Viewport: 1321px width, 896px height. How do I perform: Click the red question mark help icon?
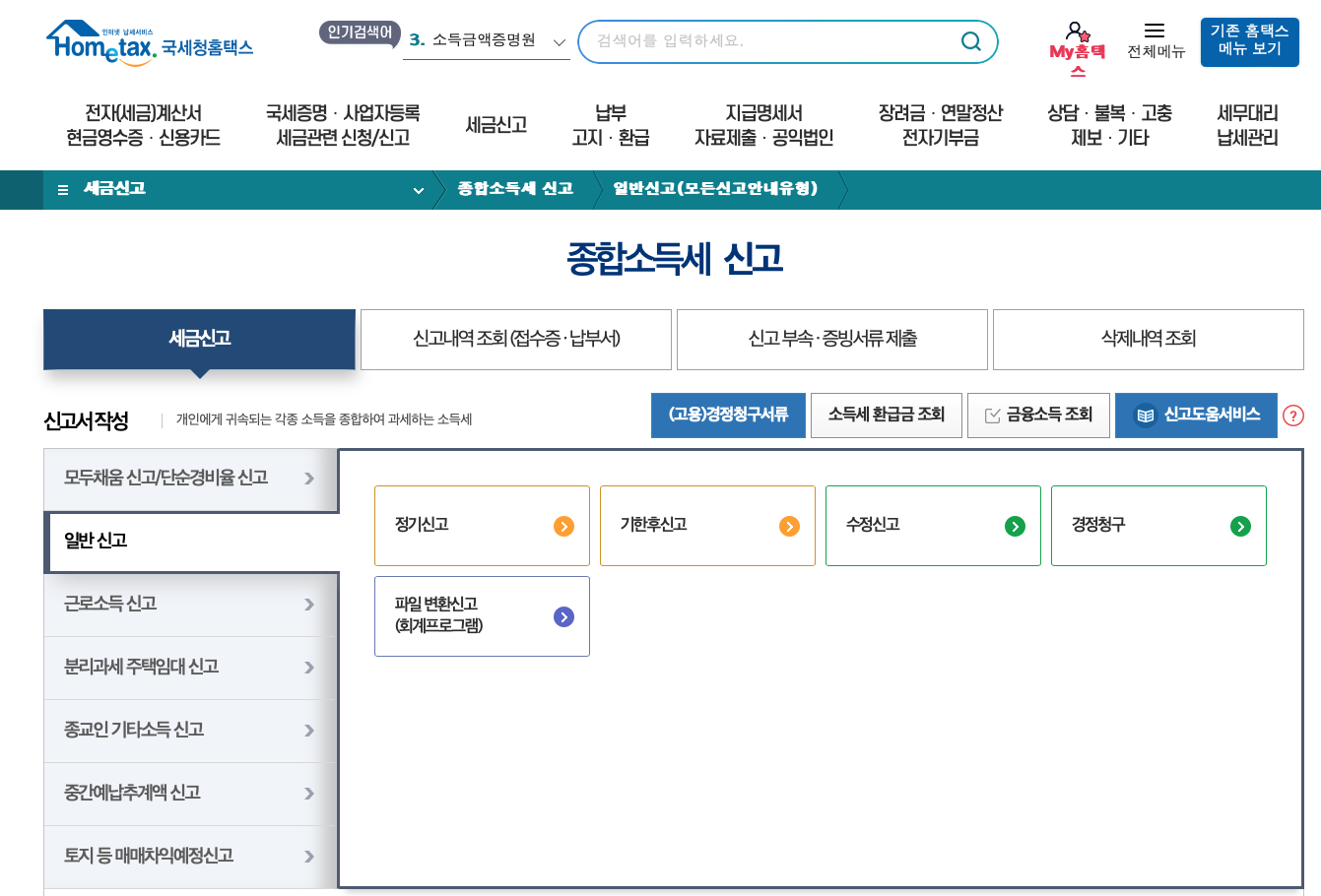pos(1291,416)
